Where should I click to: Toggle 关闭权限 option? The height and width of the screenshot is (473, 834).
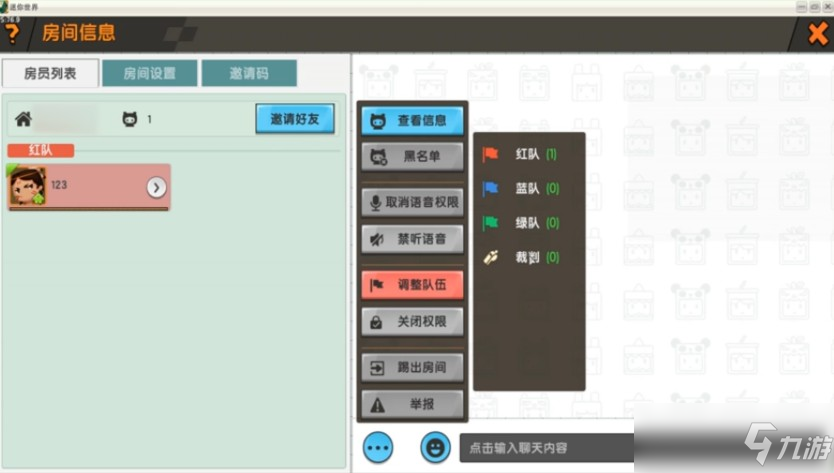412,321
